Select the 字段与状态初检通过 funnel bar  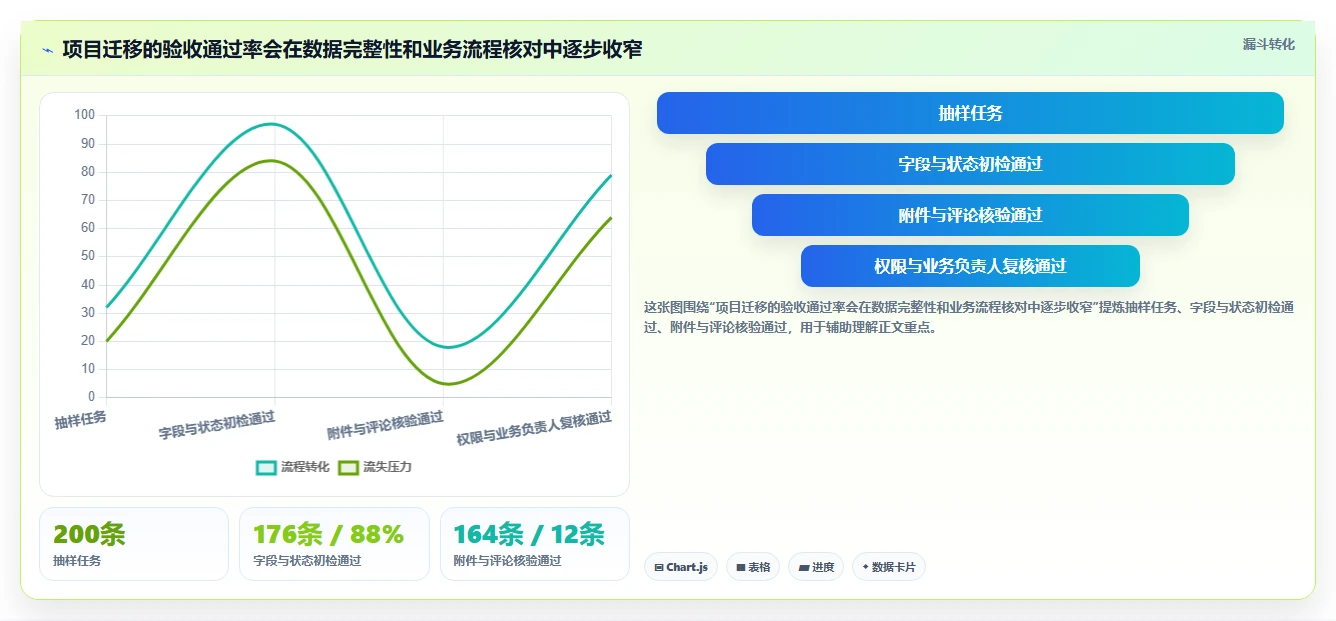pos(970,164)
